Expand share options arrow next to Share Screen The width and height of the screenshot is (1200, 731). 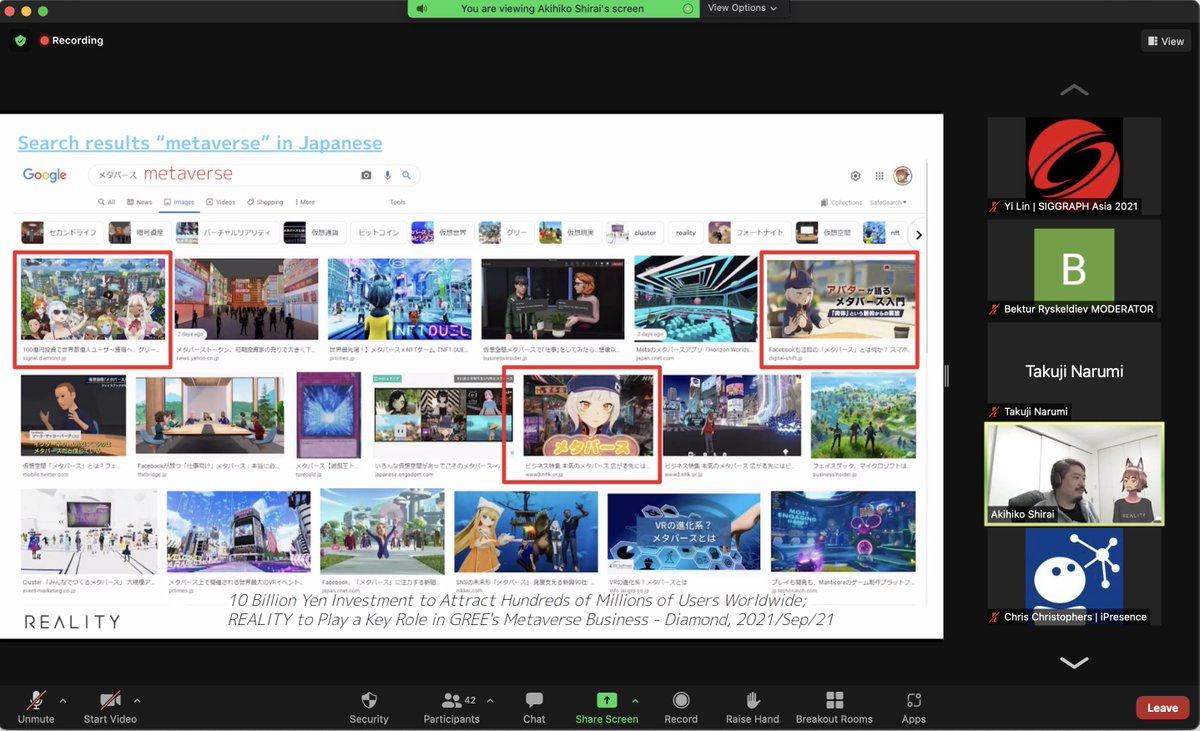coord(635,700)
